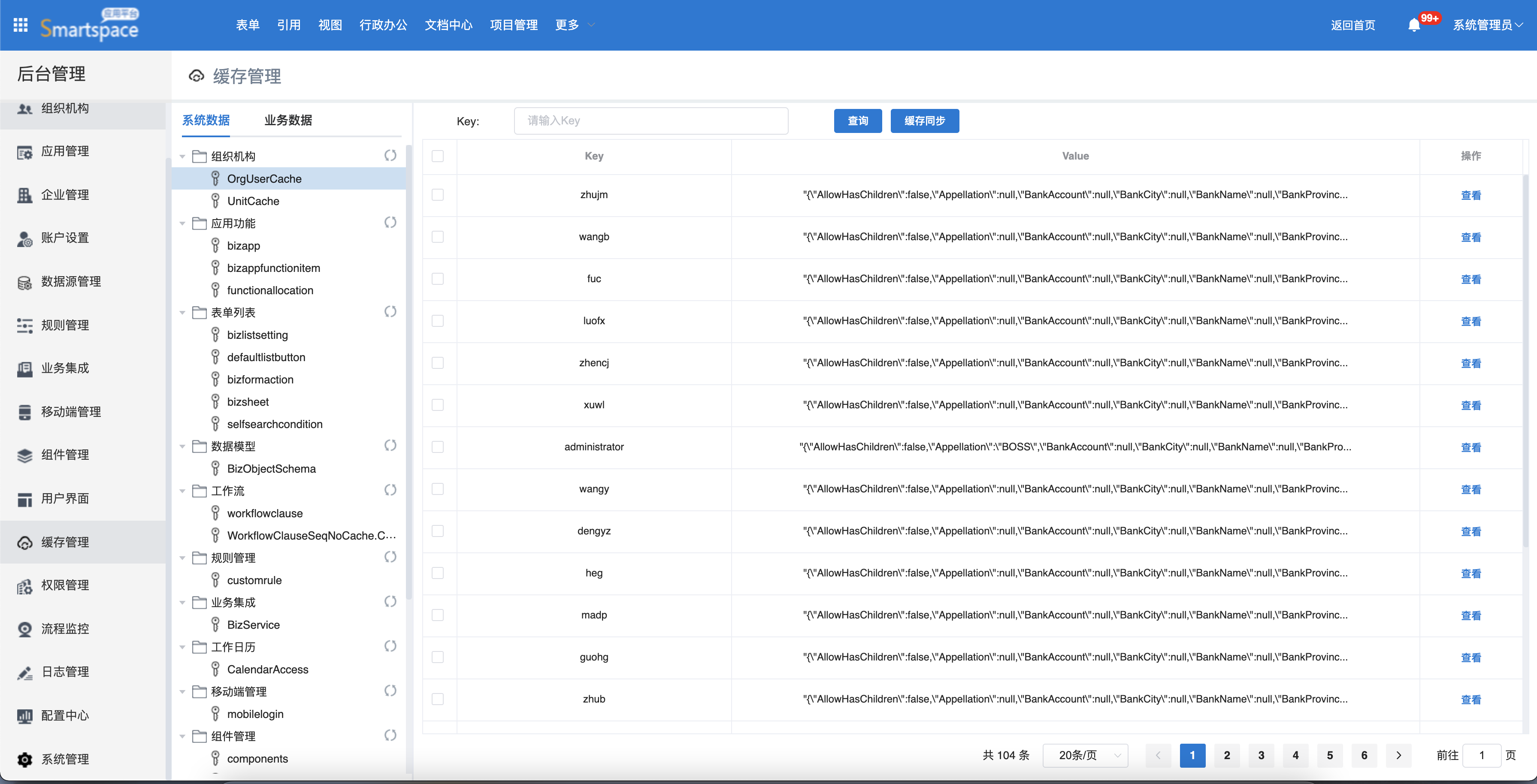Toggle the select-all header checkbox
Viewport: 1537px width, 784px height.
click(437, 156)
